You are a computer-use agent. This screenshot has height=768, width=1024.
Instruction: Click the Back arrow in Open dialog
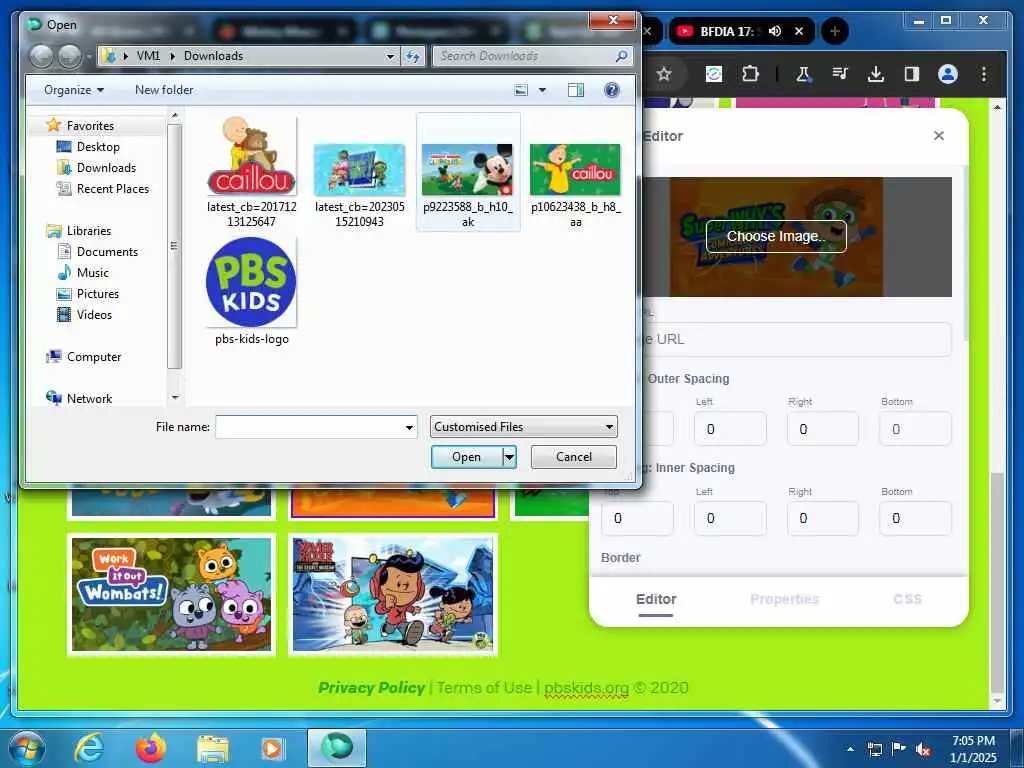tap(41, 56)
